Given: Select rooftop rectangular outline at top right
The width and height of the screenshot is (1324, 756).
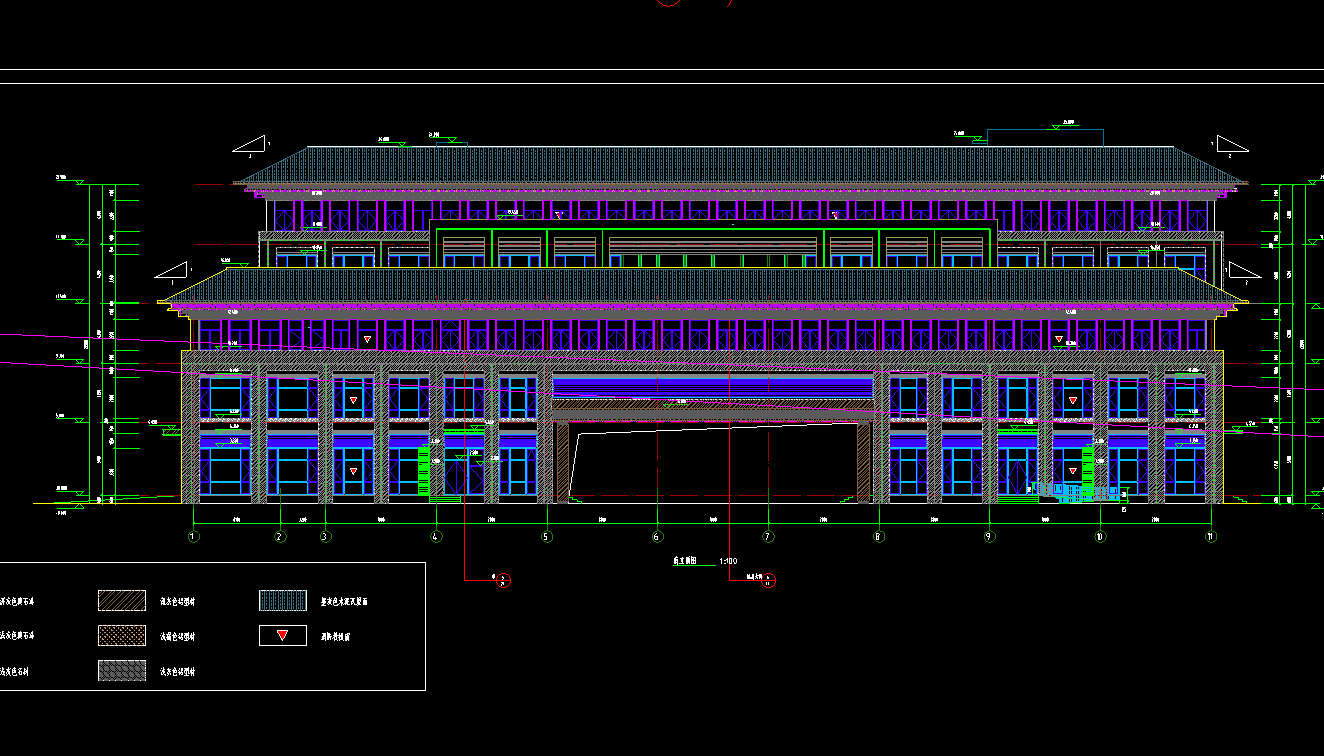Looking at the screenshot, I should click(x=1045, y=137).
